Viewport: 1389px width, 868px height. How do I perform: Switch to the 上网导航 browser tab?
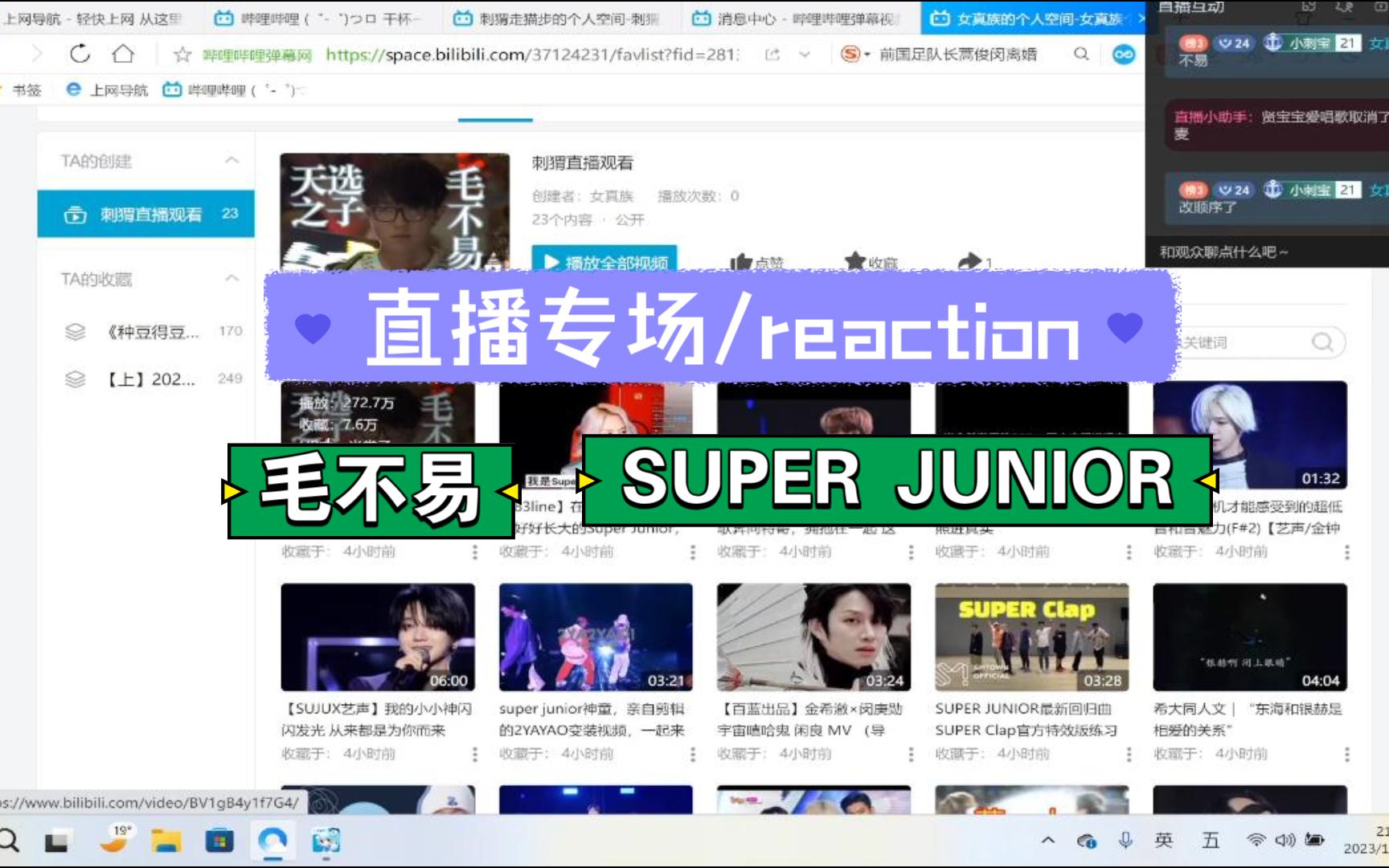coord(92,18)
